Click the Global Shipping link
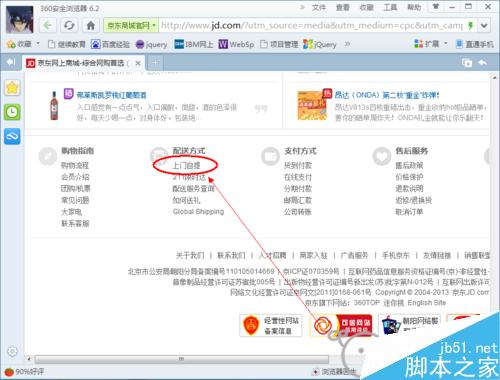500x380 pixels. [x=198, y=212]
